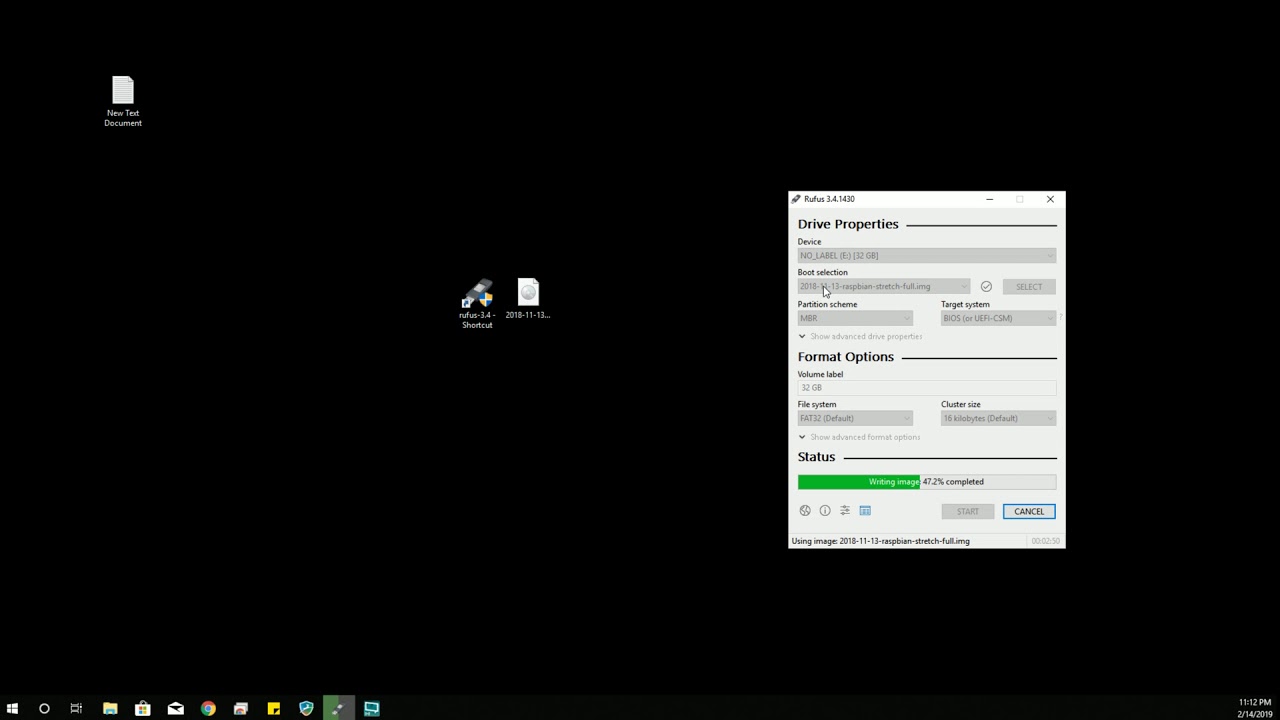Select the 2018-11-13 image file on desktop
Image resolution: width=1280 pixels, height=720 pixels.
(x=528, y=299)
